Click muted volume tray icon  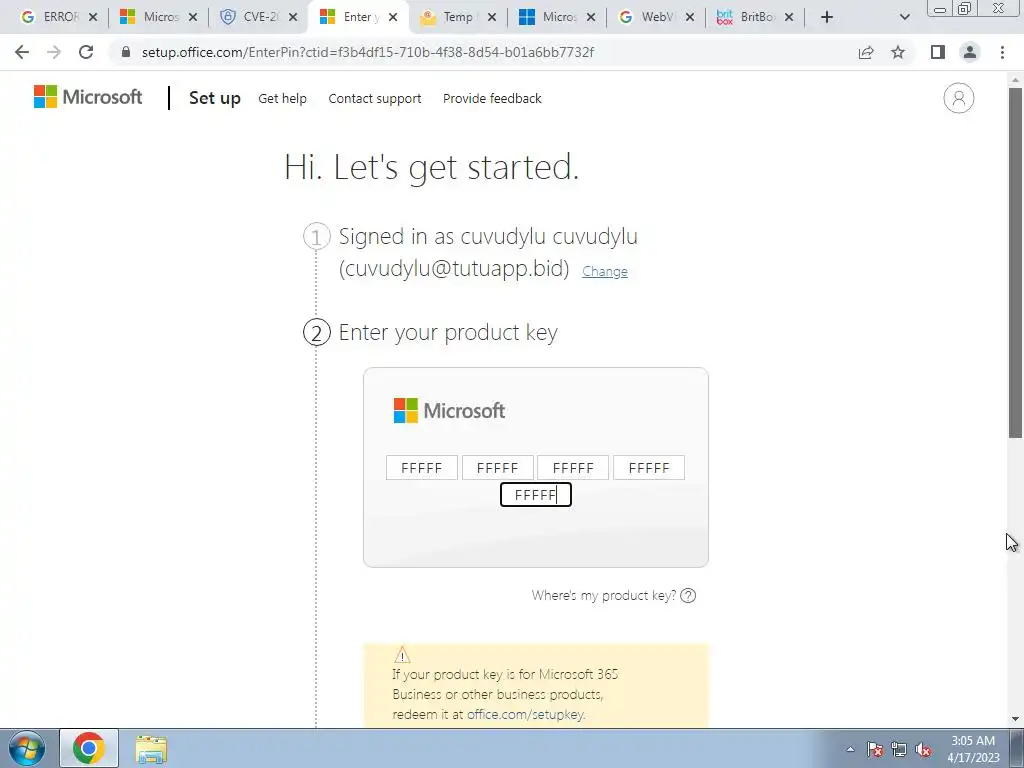pyautogui.click(x=923, y=749)
